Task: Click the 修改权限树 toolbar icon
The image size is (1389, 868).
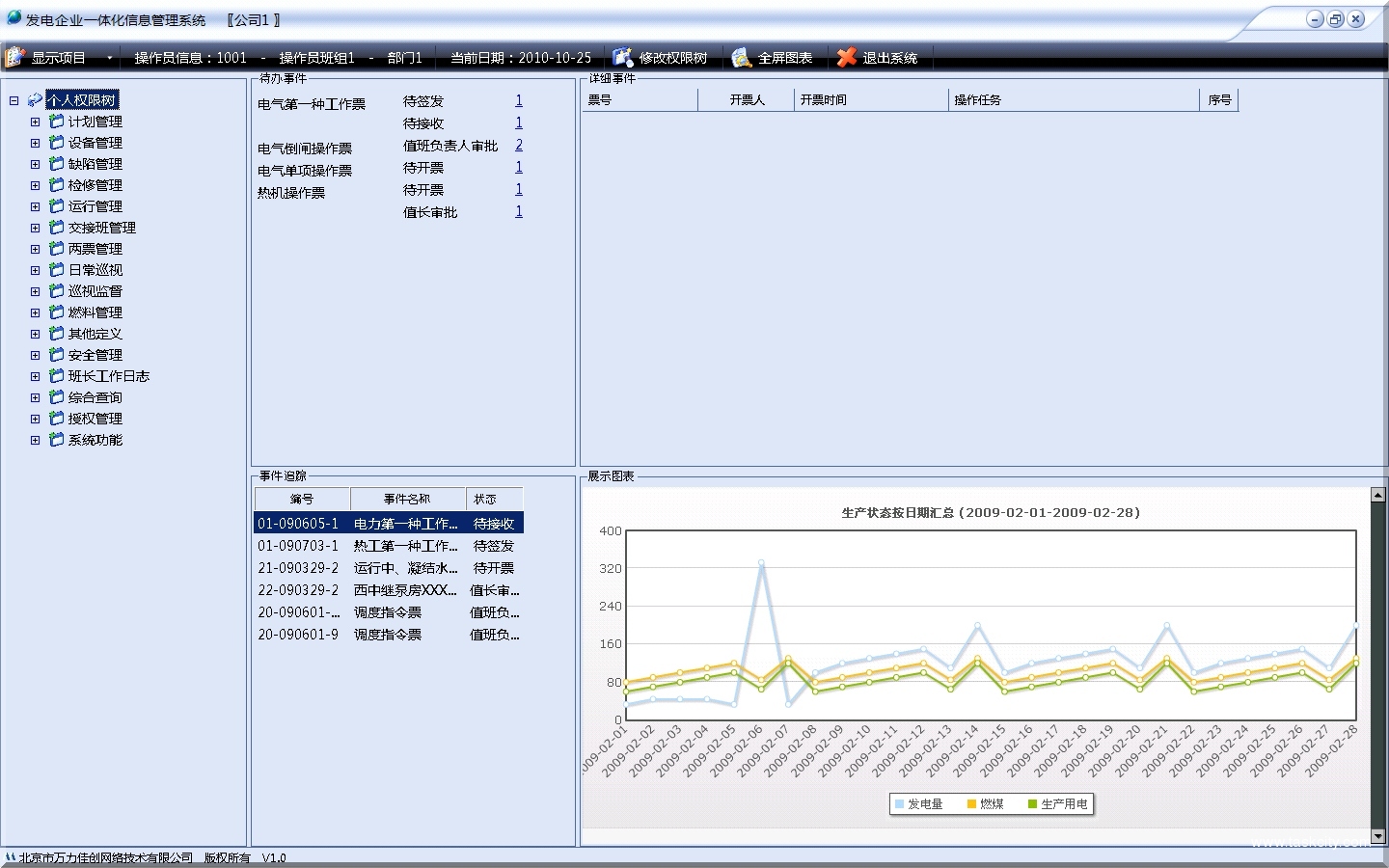Action: pyautogui.click(x=622, y=58)
